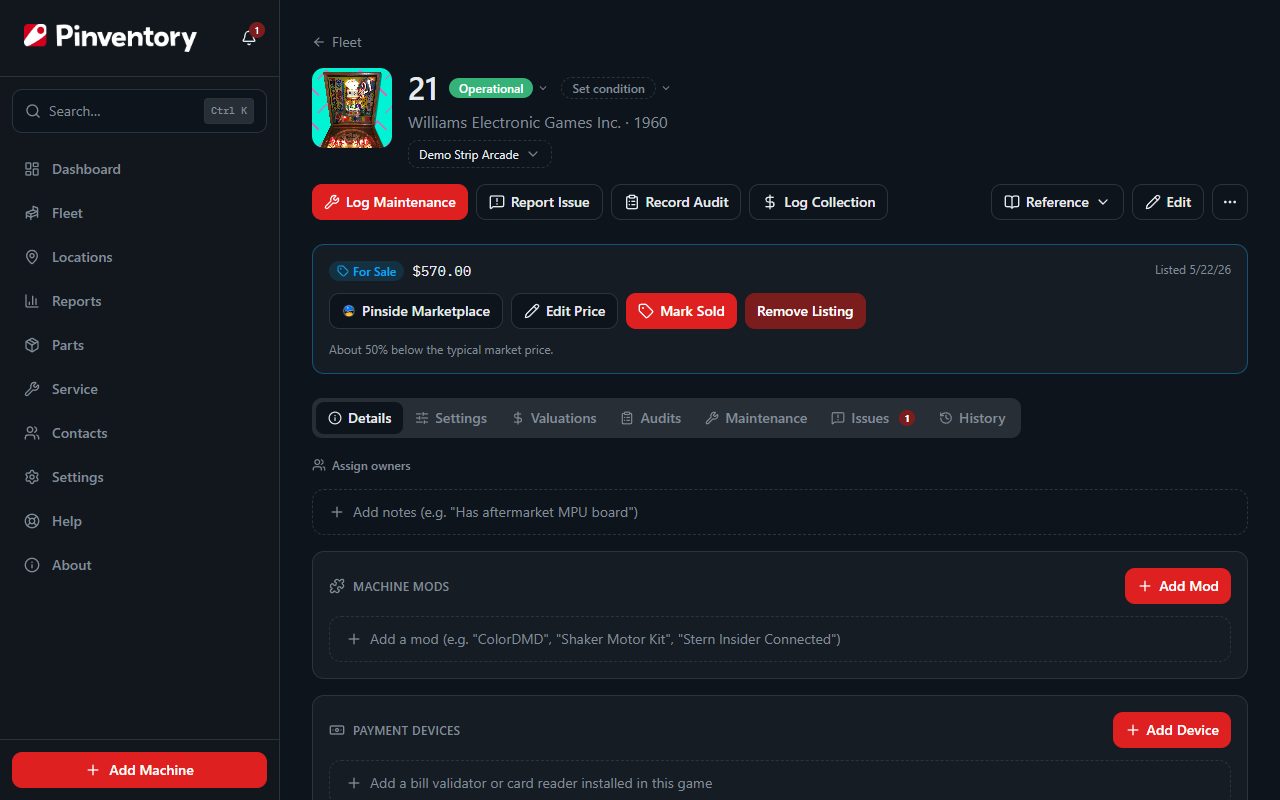The image size is (1280, 800).
Task: Go to Fleet in sidebar
Action: click(x=139, y=213)
